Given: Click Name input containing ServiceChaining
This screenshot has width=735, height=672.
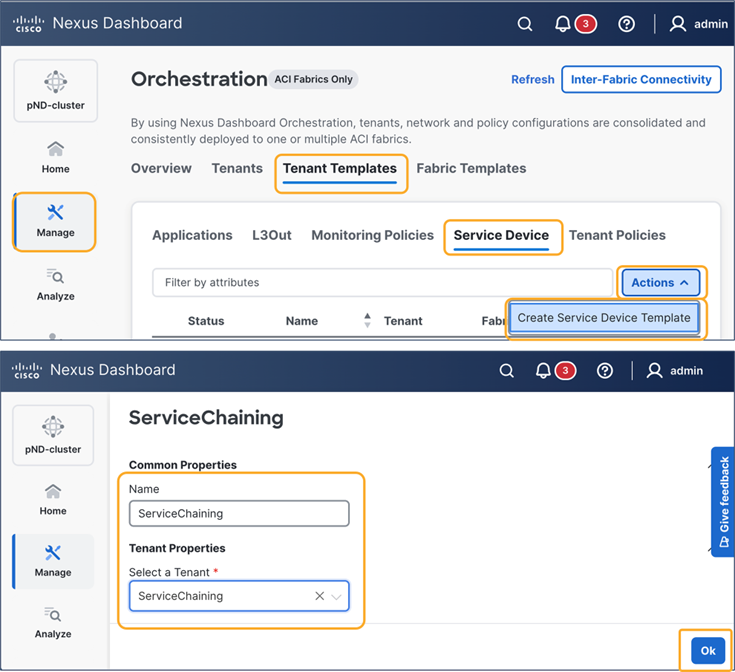Looking at the screenshot, I should [x=239, y=514].
